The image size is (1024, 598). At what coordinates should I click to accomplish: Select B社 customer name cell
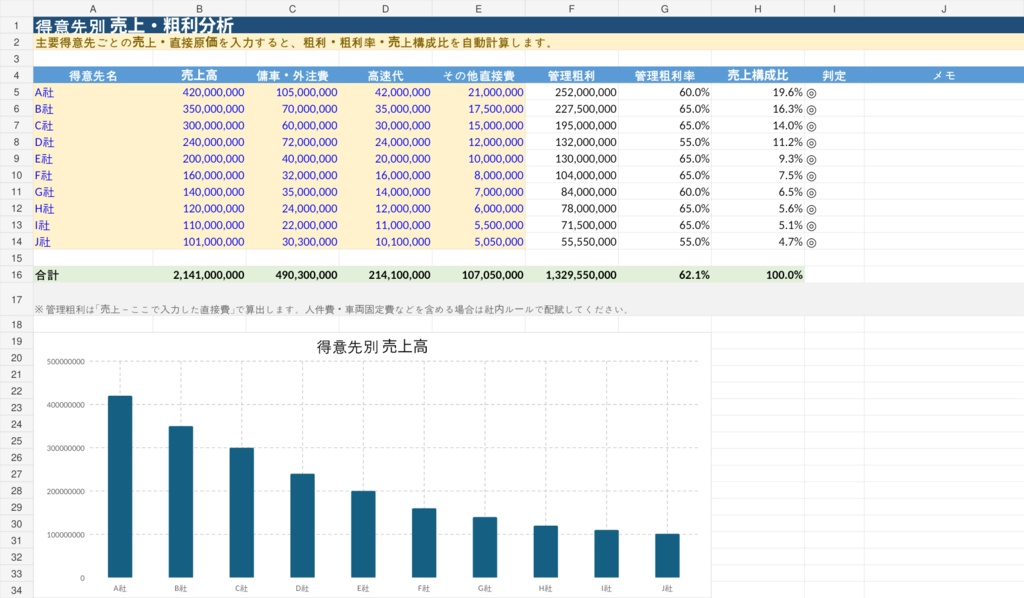coord(93,109)
